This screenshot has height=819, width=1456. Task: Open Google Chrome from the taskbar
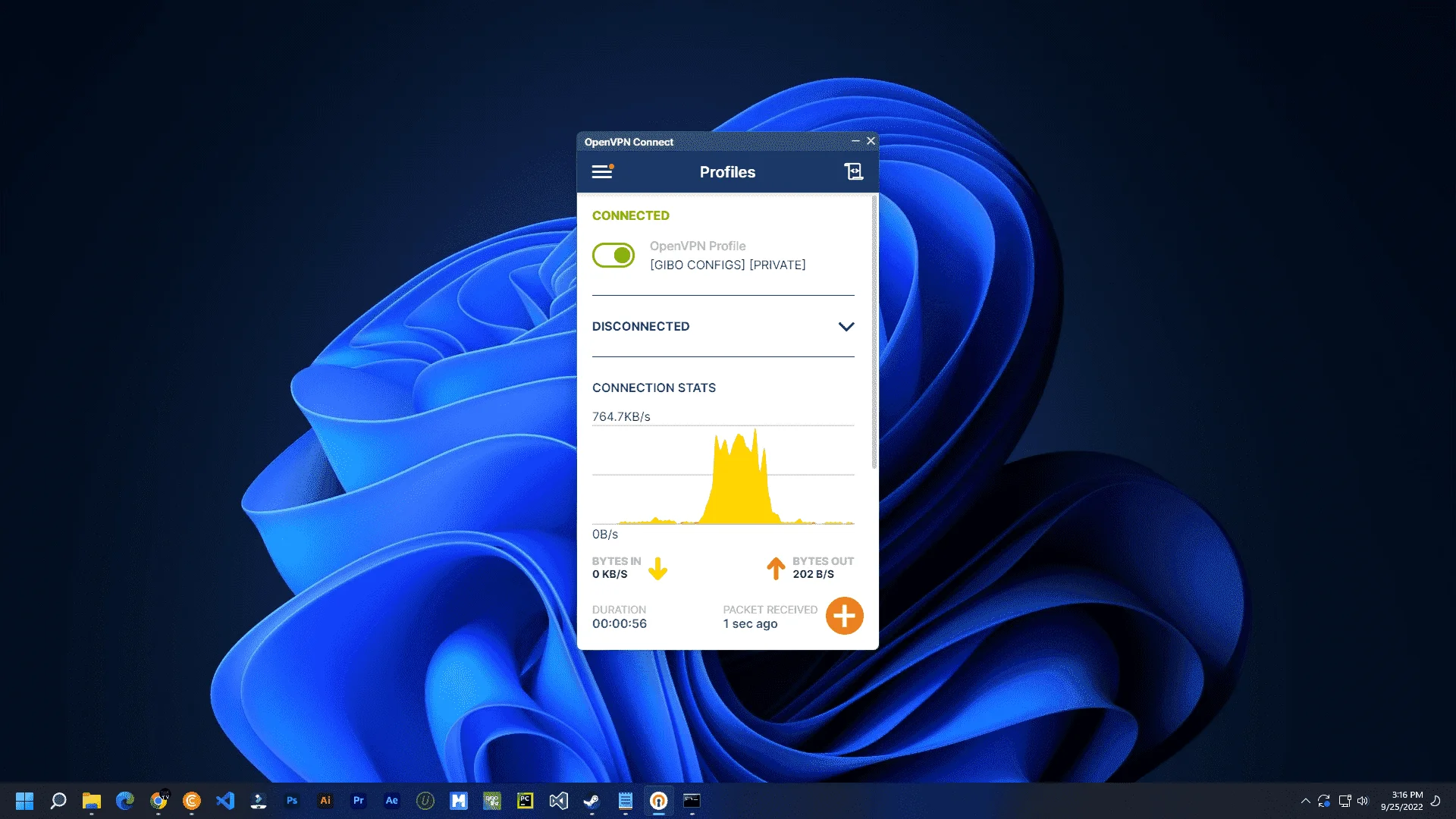pos(158,801)
